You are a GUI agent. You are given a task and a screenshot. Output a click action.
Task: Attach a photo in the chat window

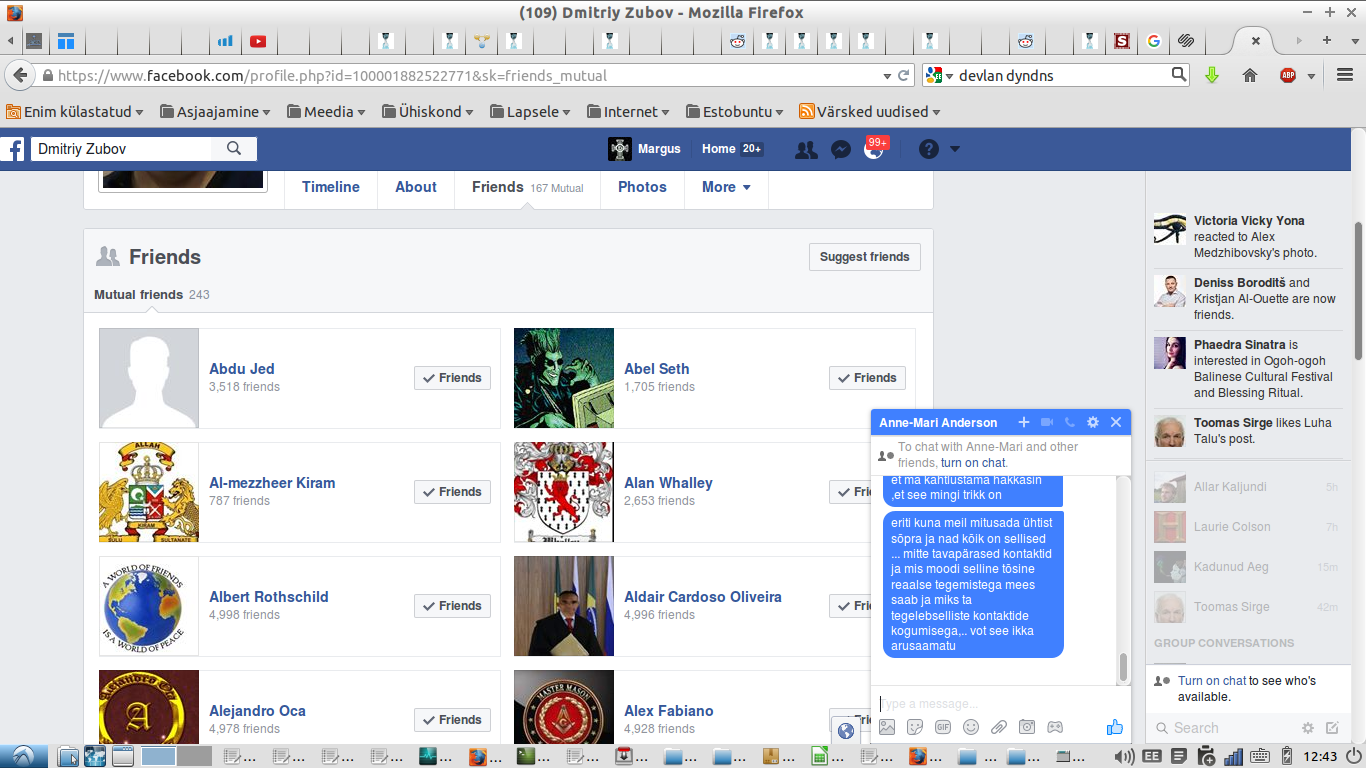[x=887, y=727]
